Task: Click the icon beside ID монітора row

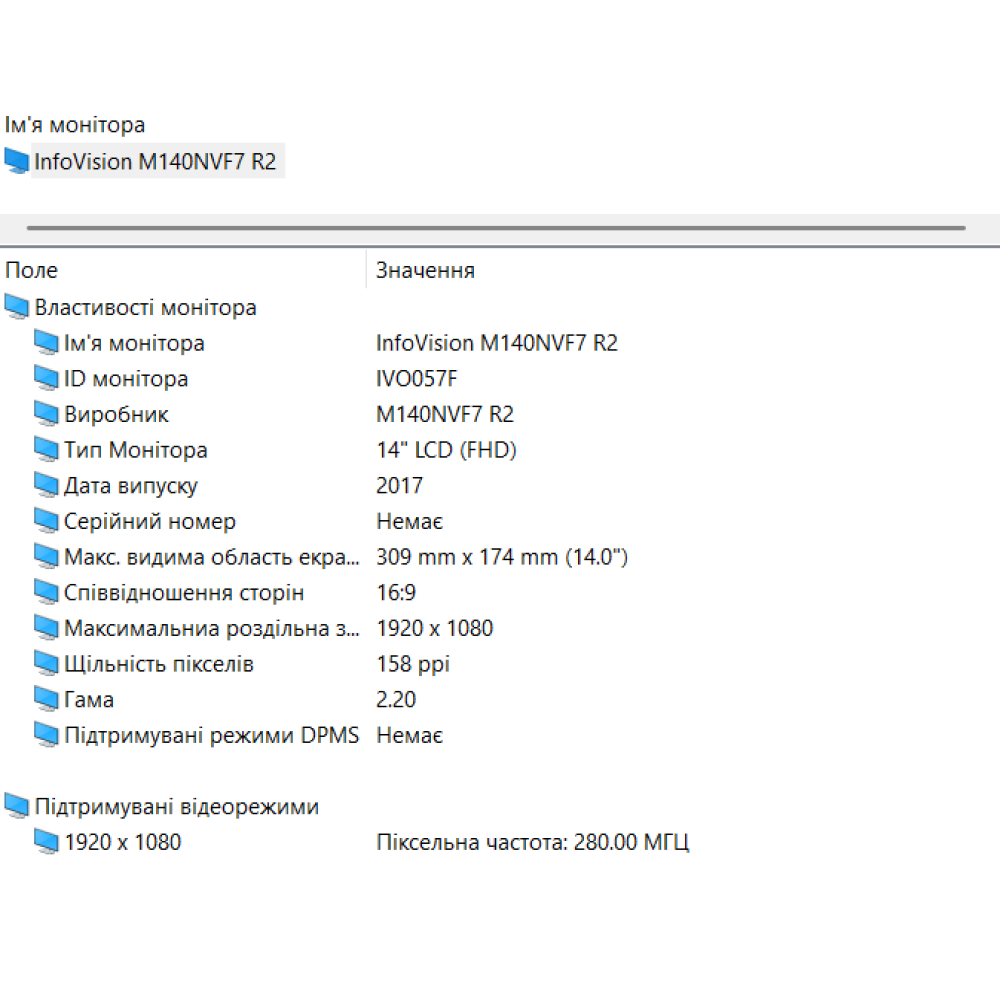Action: (x=46, y=379)
